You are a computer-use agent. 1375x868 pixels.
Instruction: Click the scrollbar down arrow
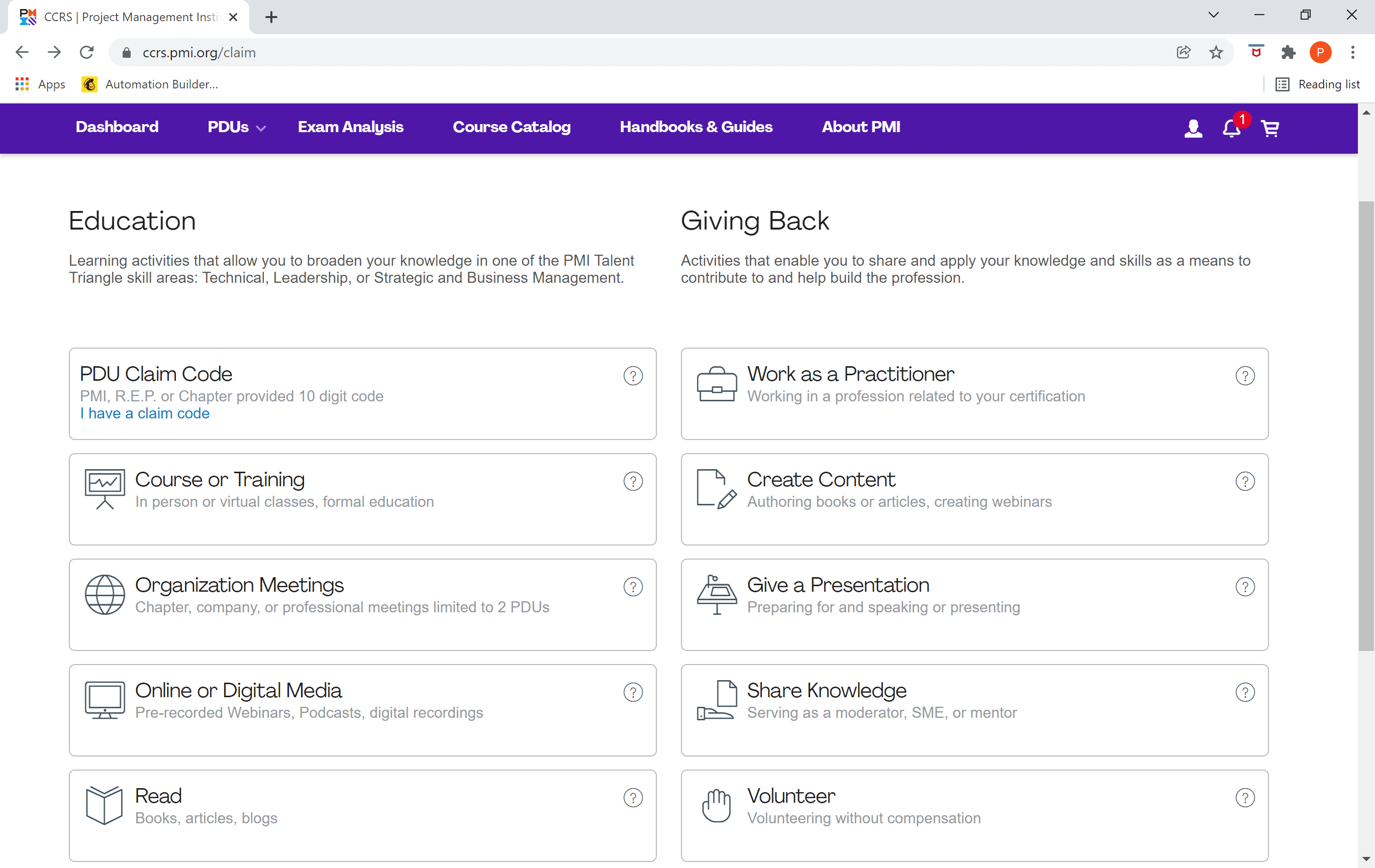pyautogui.click(x=1366, y=858)
